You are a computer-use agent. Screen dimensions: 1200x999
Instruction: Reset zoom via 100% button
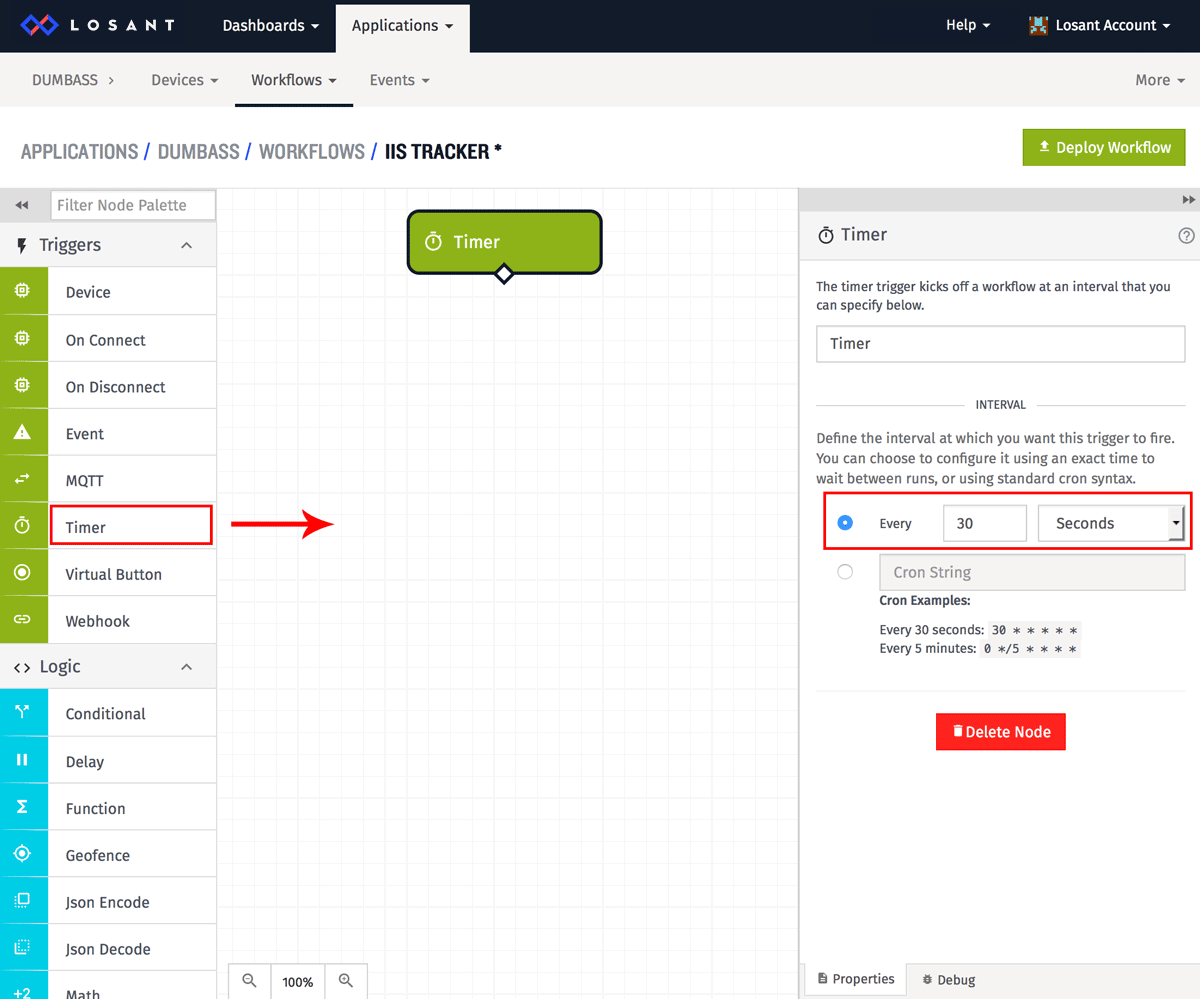[x=298, y=981]
